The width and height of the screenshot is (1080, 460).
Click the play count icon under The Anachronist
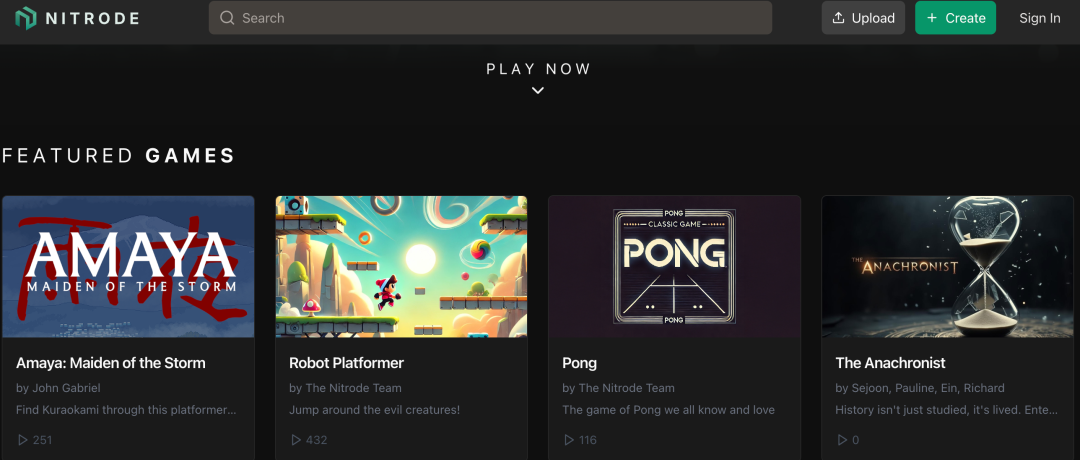click(842, 440)
